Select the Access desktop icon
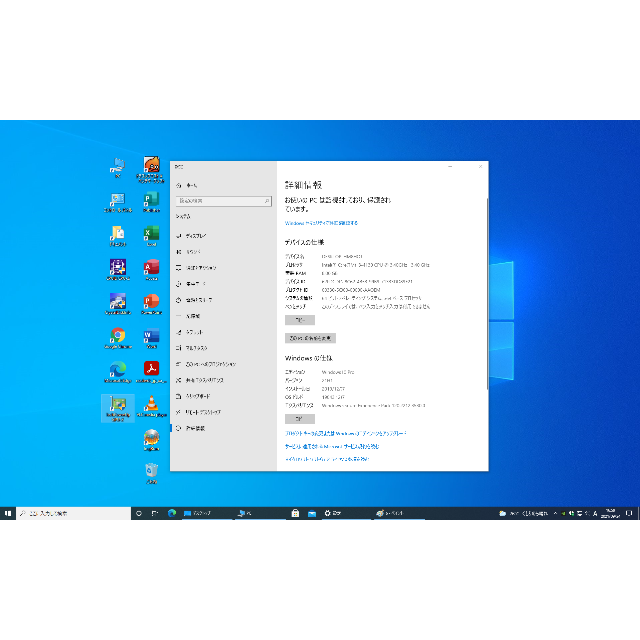The width and height of the screenshot is (640, 640). pos(151,270)
